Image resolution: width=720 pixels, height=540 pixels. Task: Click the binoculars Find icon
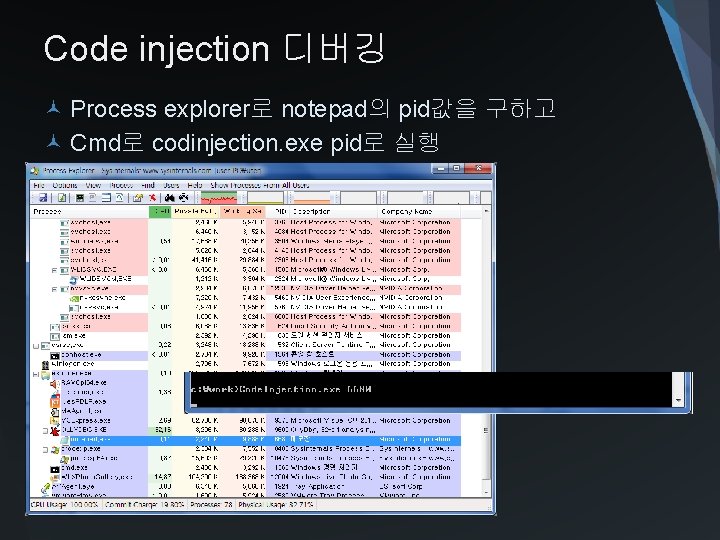(x=170, y=198)
